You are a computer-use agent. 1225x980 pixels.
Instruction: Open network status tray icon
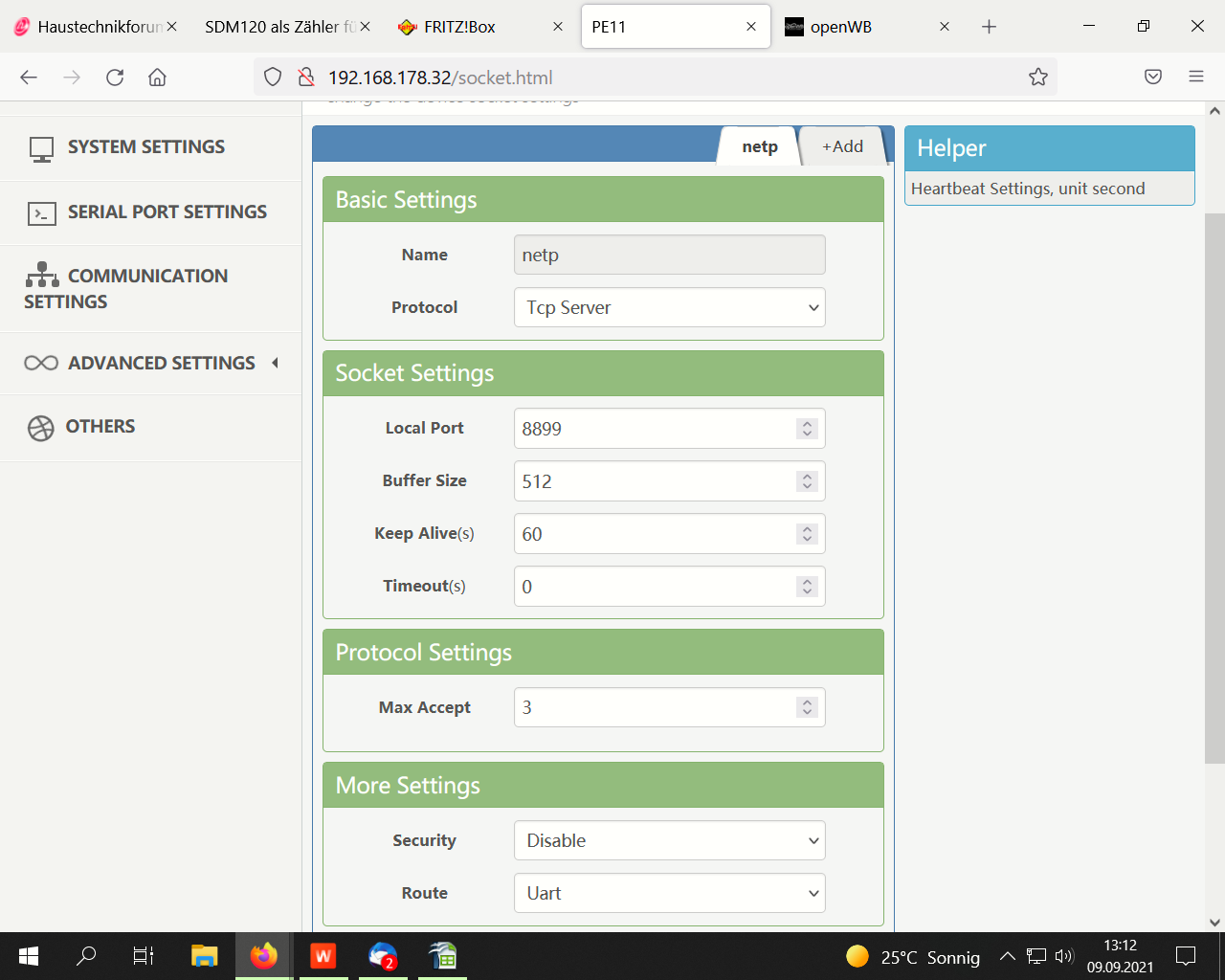pyautogui.click(x=1036, y=956)
